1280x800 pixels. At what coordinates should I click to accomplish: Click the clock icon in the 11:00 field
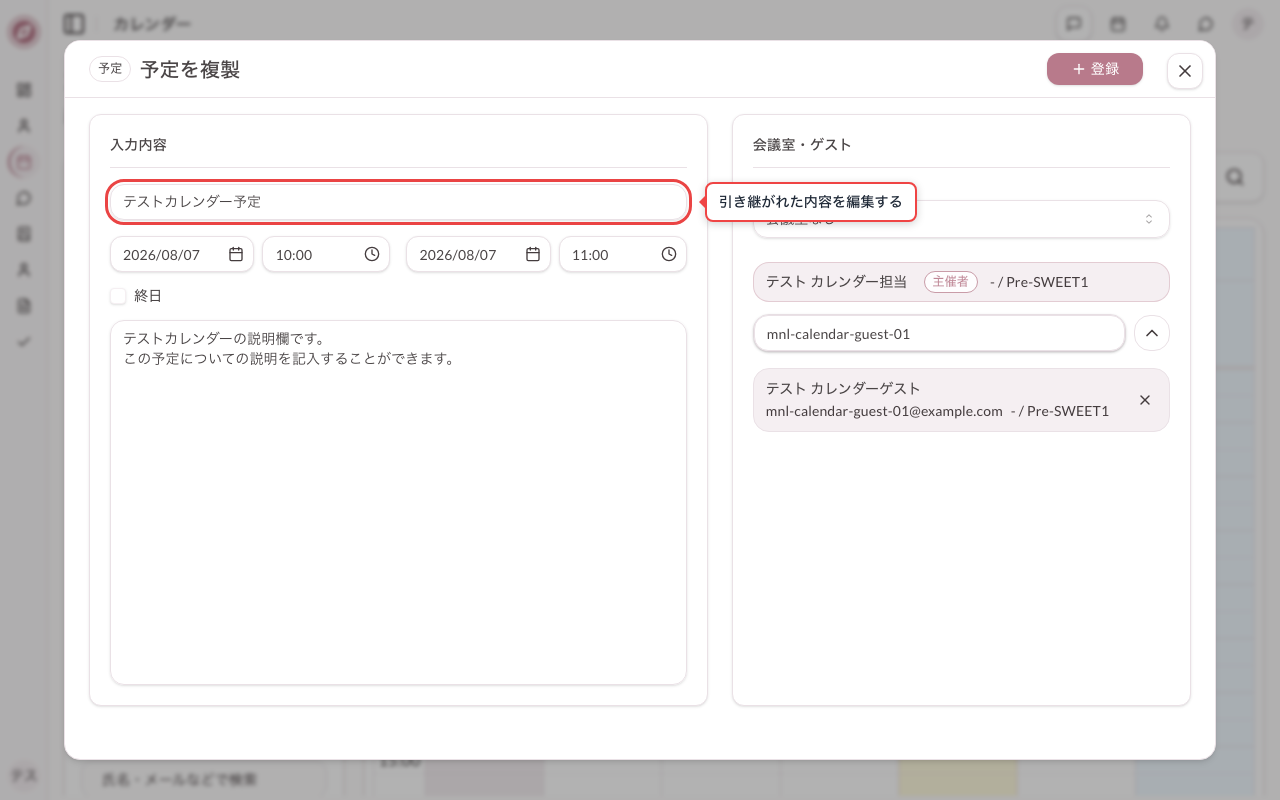669,254
